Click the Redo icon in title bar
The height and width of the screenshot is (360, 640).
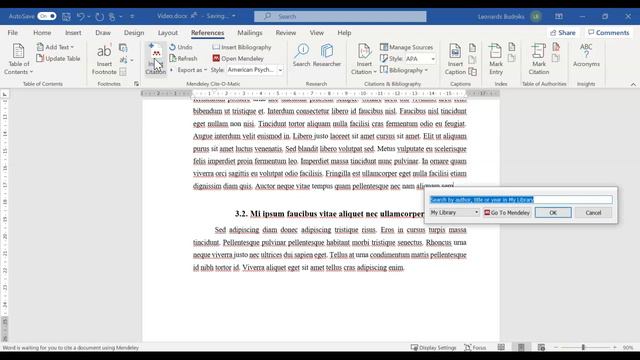tap(99, 16)
